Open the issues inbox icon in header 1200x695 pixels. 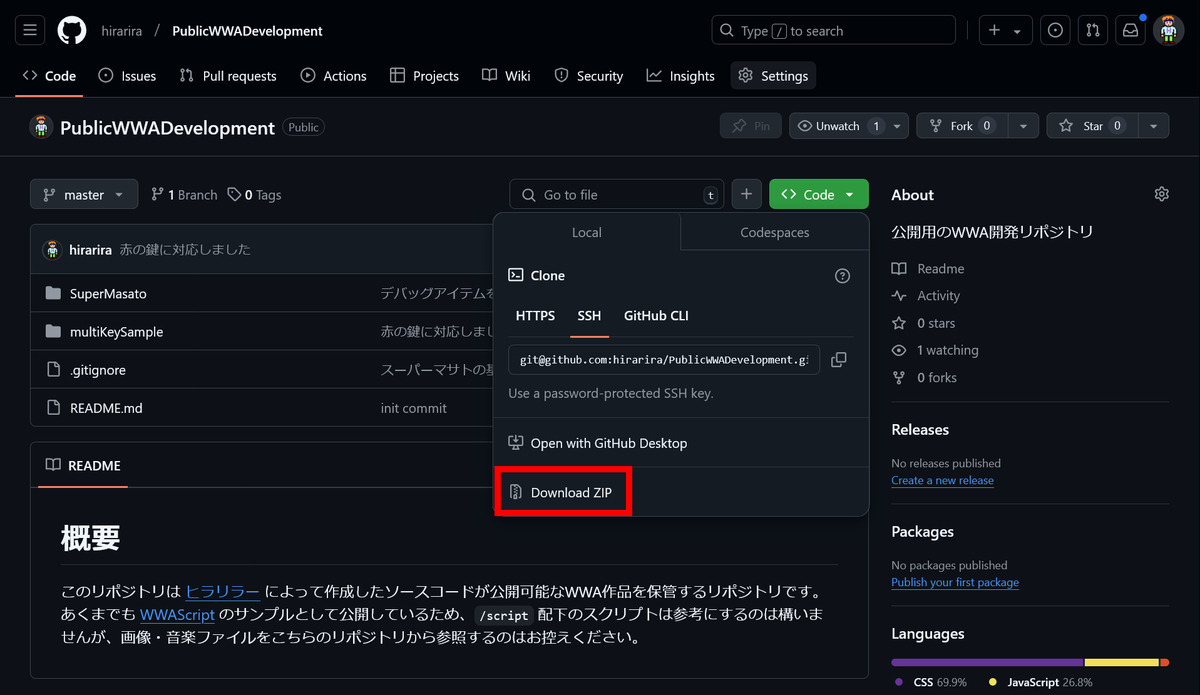pyautogui.click(x=1055, y=31)
